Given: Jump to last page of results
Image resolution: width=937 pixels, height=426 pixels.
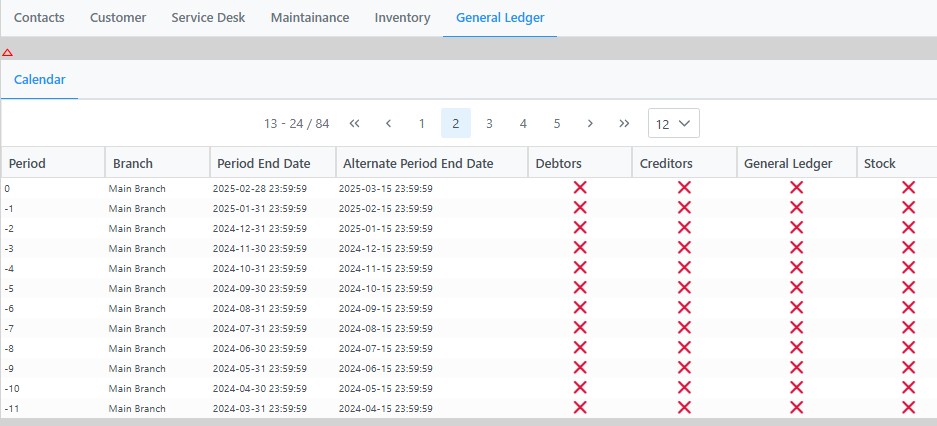Looking at the screenshot, I should 624,123.
